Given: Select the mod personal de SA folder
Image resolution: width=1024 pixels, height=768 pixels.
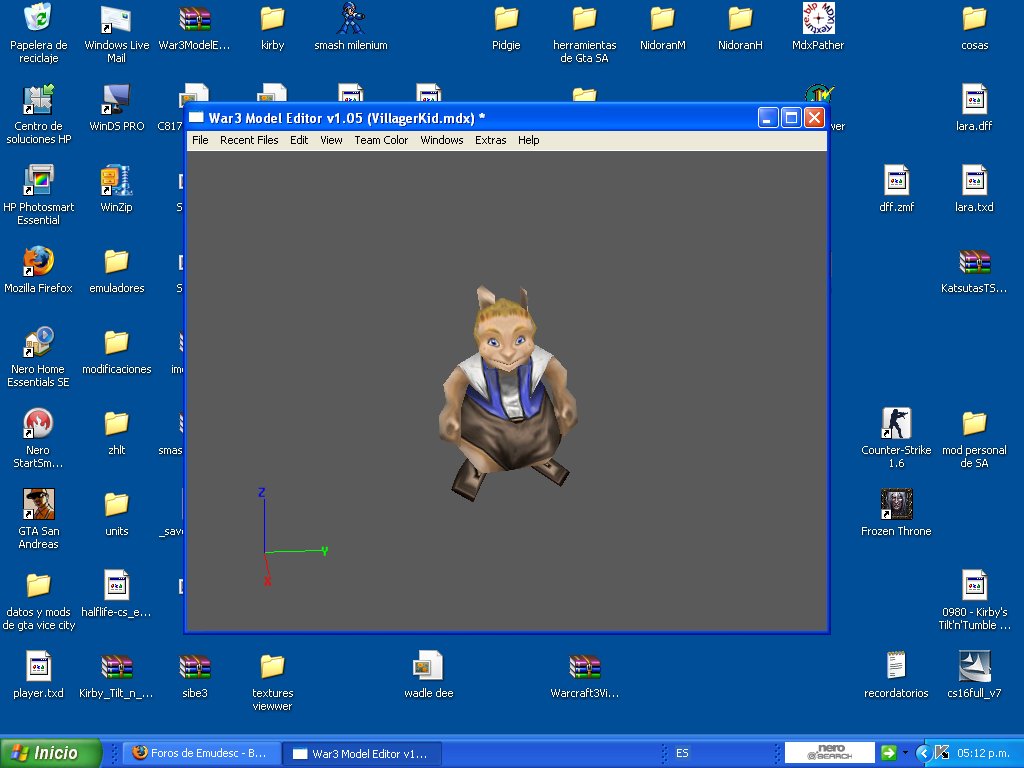Looking at the screenshot, I should (x=974, y=438).
